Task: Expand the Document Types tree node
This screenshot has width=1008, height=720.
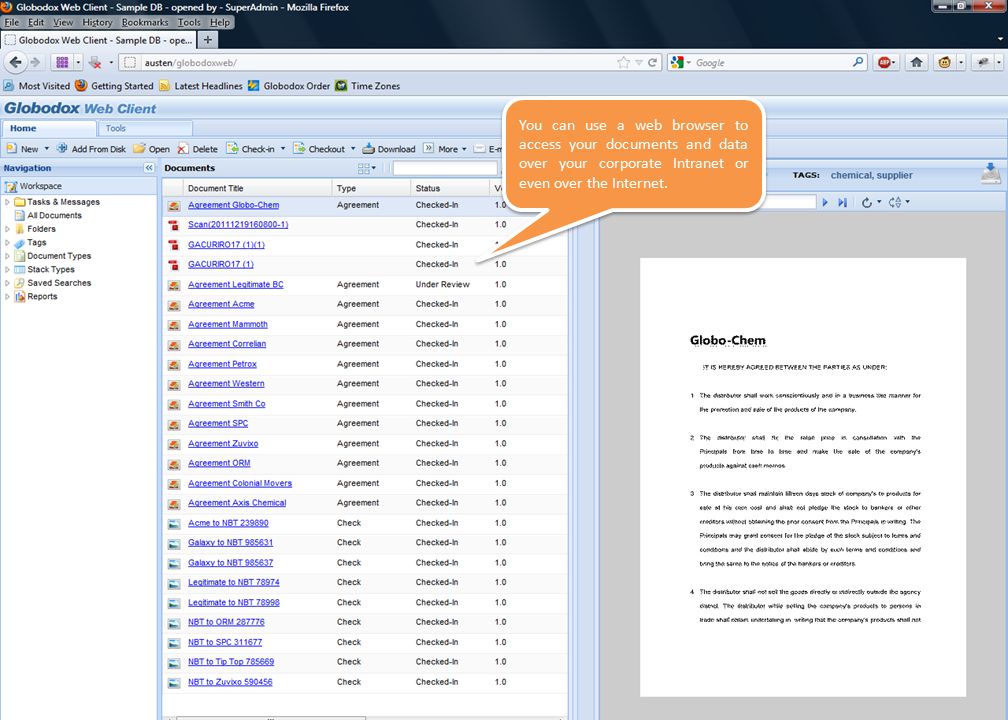Action: pos(8,256)
